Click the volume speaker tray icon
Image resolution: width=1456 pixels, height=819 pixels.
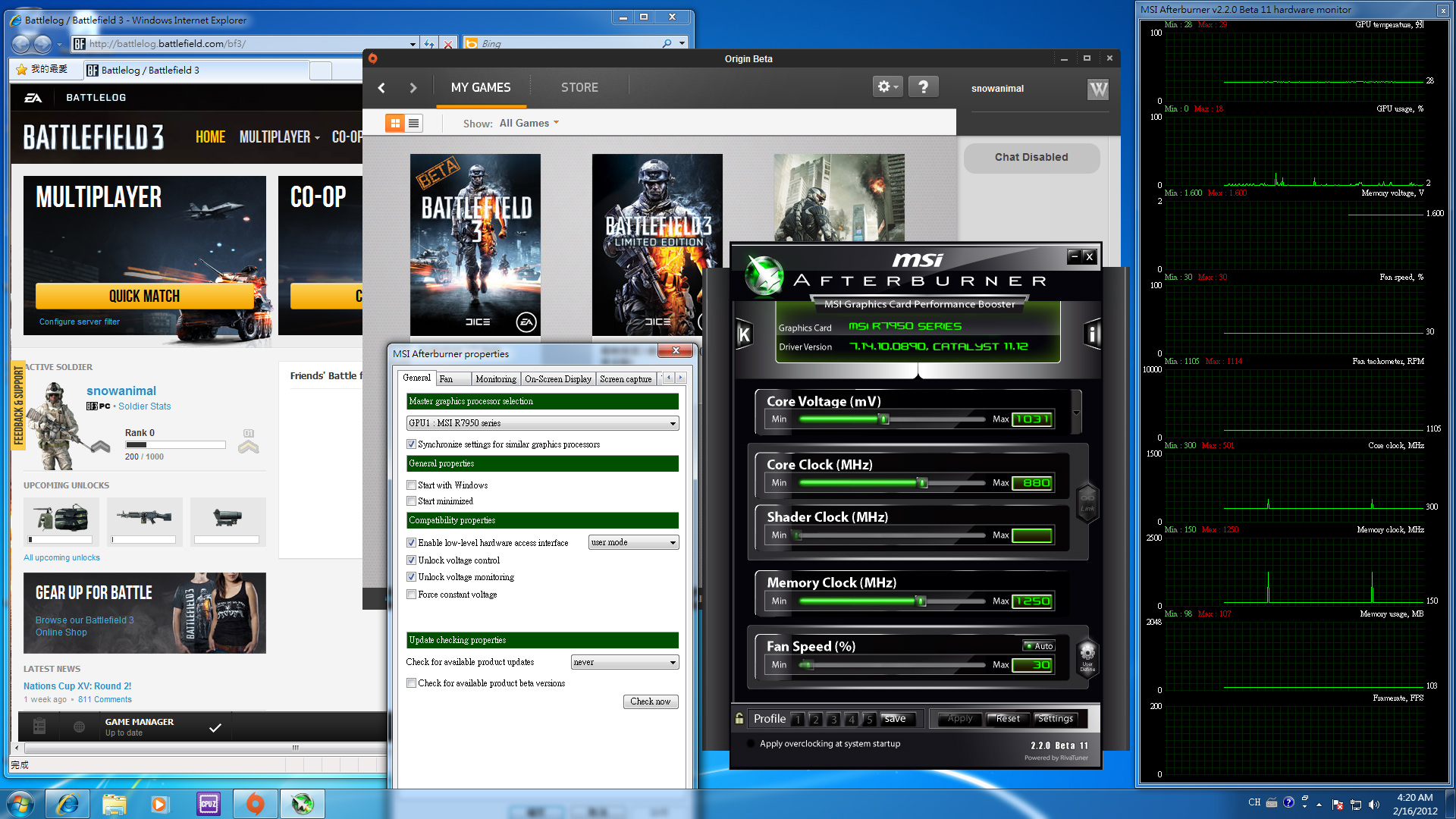coord(1374,804)
